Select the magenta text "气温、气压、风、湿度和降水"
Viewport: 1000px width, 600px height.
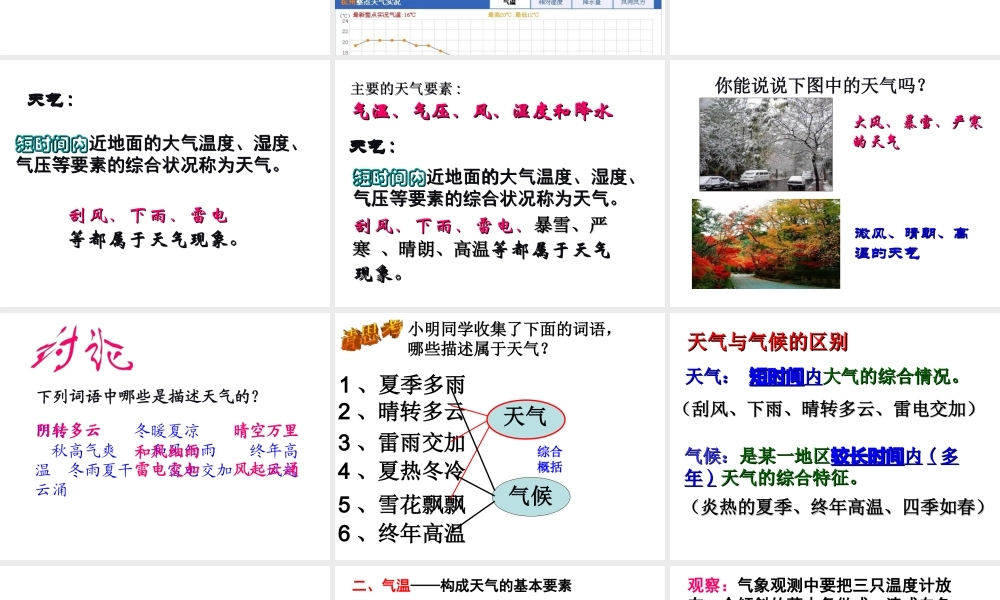click(483, 112)
